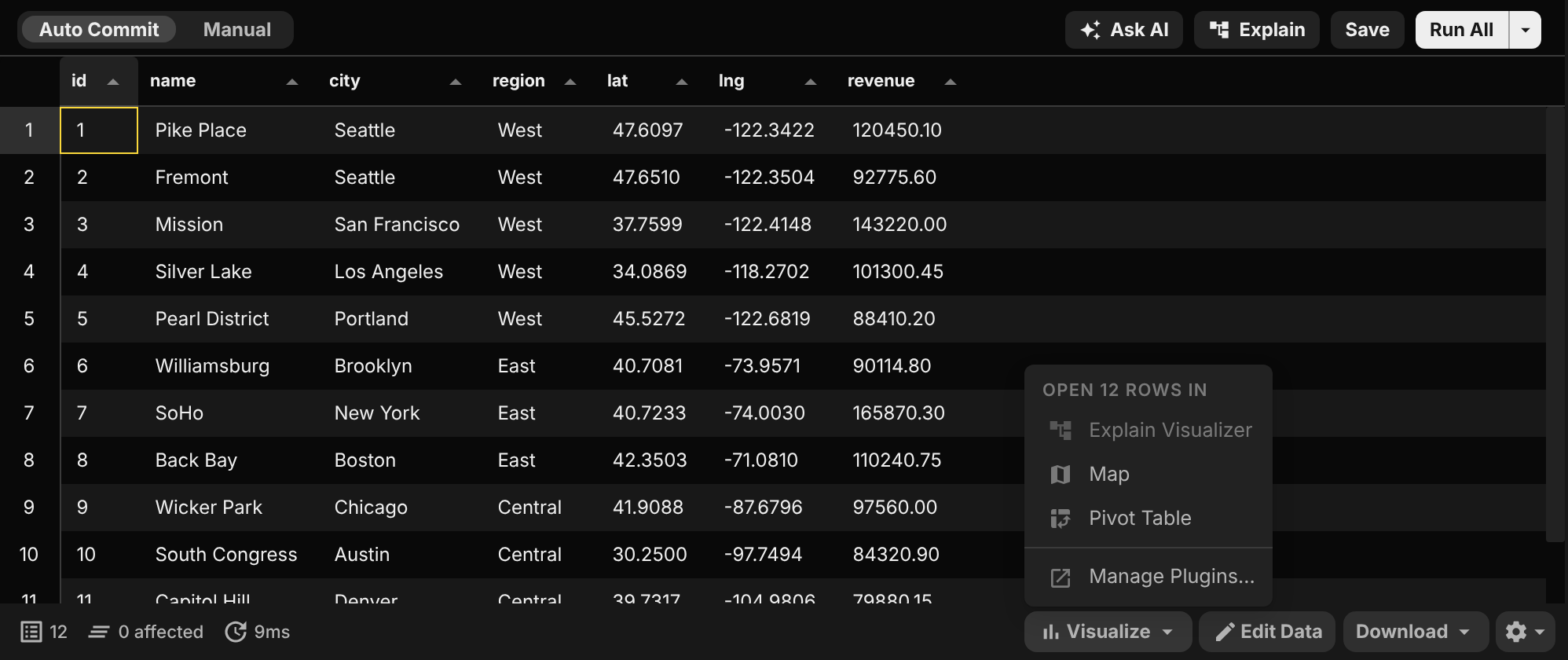Select the highlighted id cell of row 1
The width and height of the screenshot is (1568, 660).
tap(99, 130)
